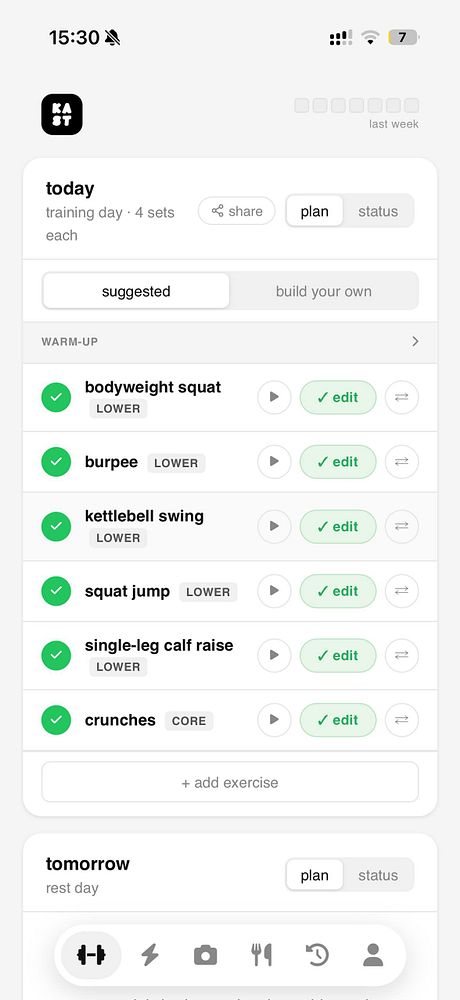Toggle the single-leg calf raise checkmark
The image size is (460, 1000).
[x=56, y=656]
